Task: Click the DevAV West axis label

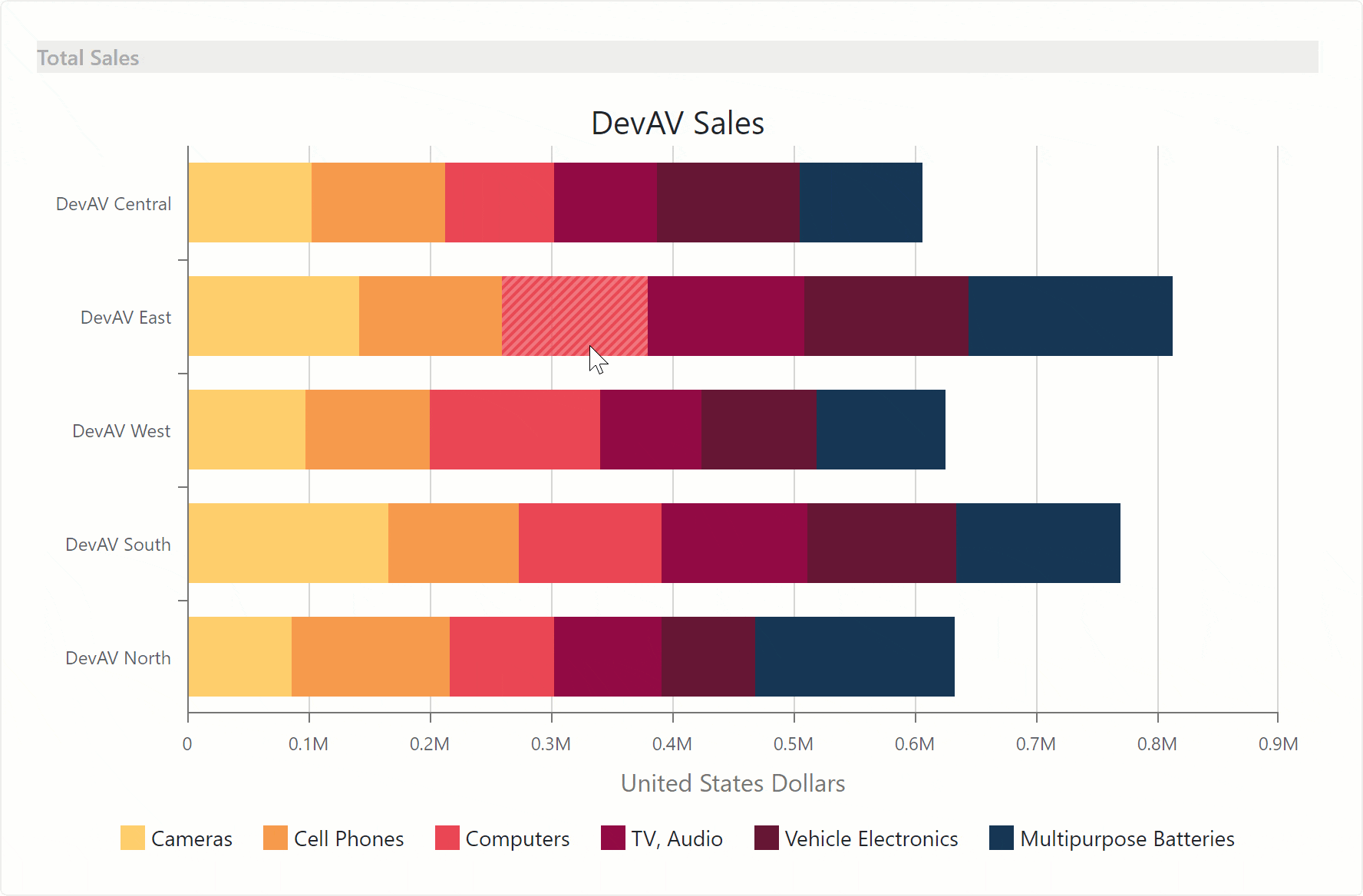Action: [x=121, y=430]
